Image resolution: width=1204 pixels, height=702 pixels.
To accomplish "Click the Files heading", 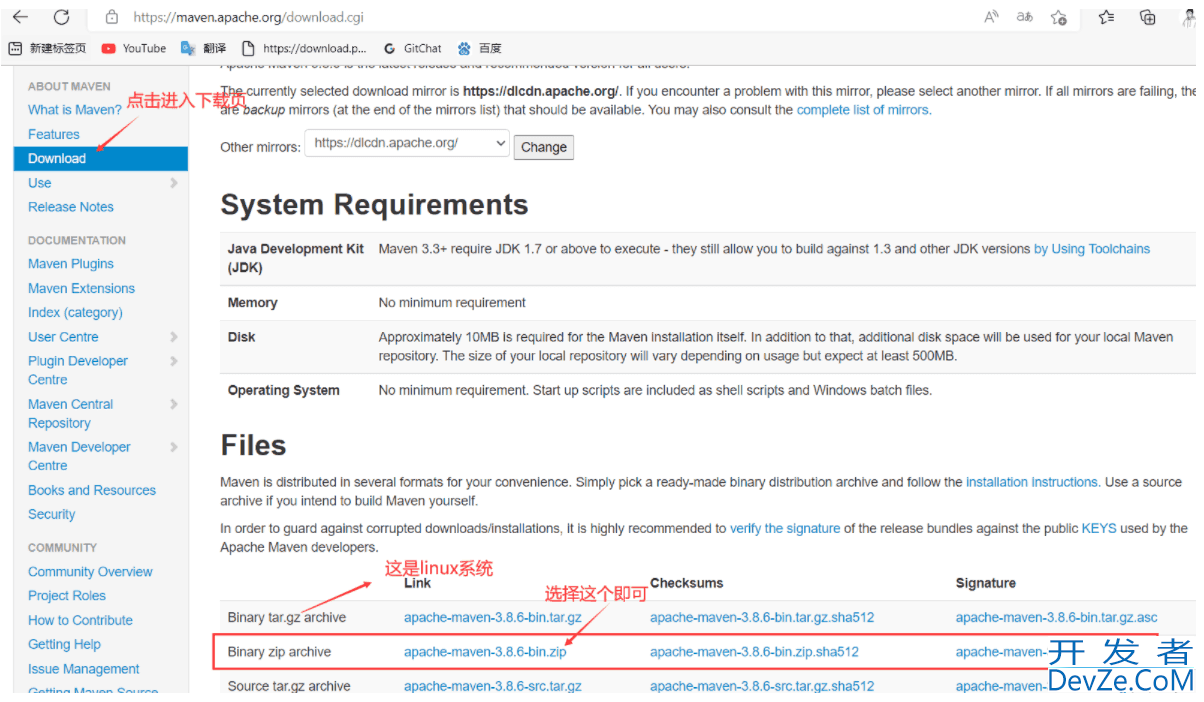I will 254,446.
